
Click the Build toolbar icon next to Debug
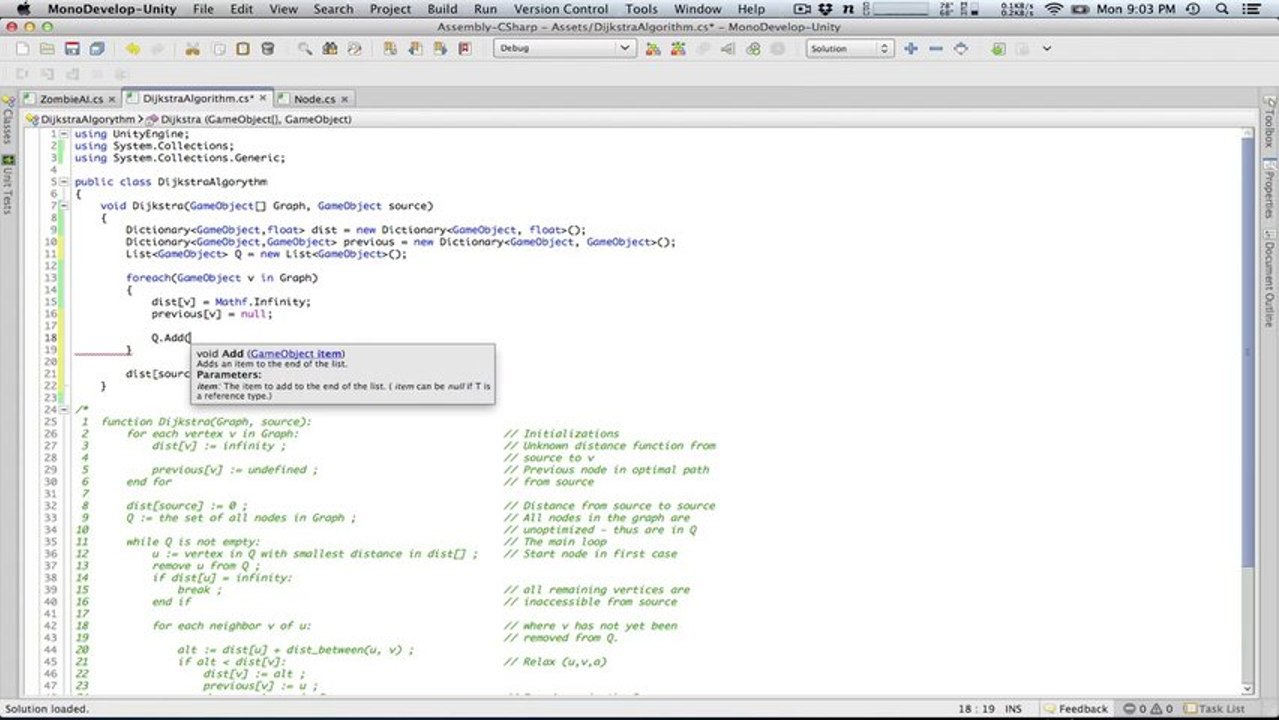coord(653,48)
